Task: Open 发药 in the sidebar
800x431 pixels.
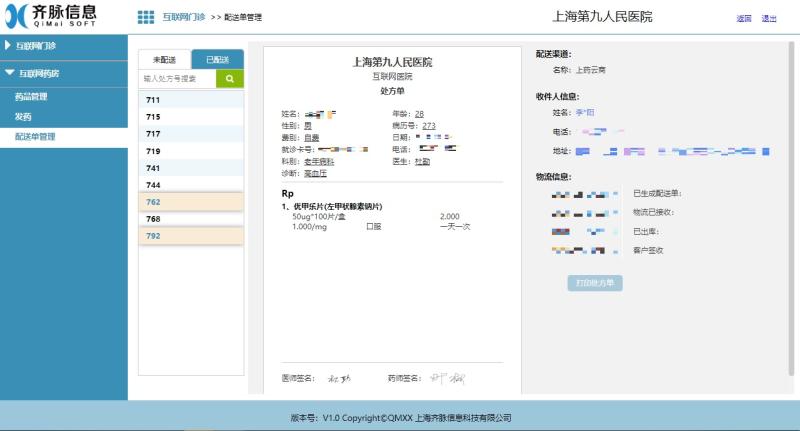Action: [x=23, y=116]
